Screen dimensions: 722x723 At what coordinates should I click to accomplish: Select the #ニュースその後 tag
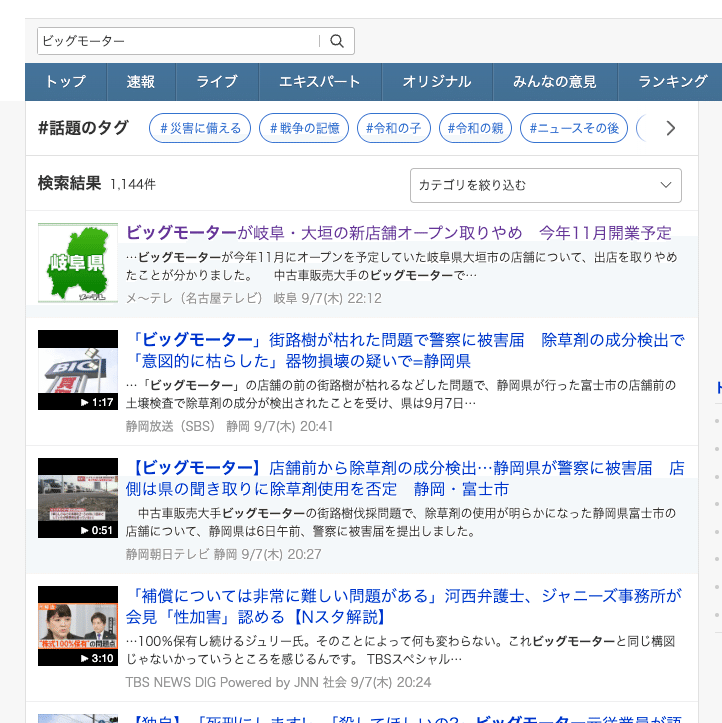click(574, 128)
